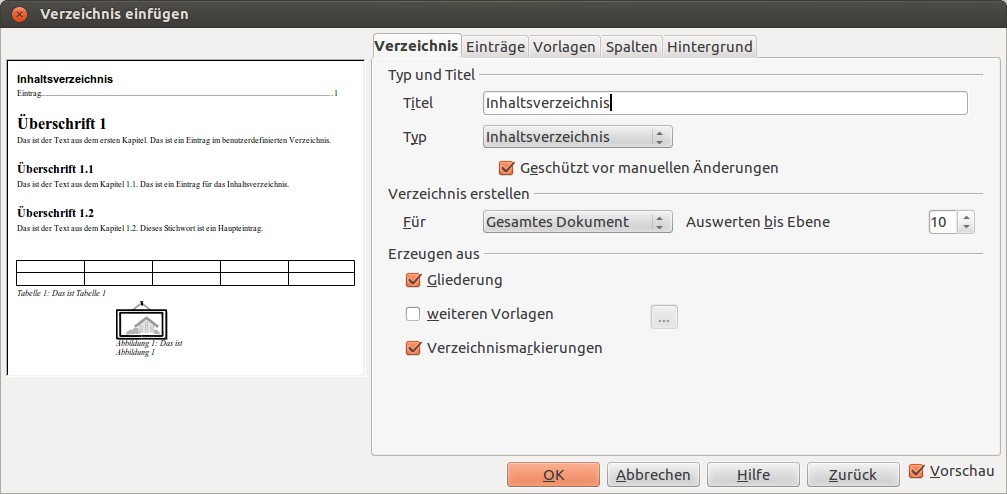This screenshot has width=1007, height=494.
Task: Close the Verzeichnis einfügen dialog
Action: tap(19, 15)
